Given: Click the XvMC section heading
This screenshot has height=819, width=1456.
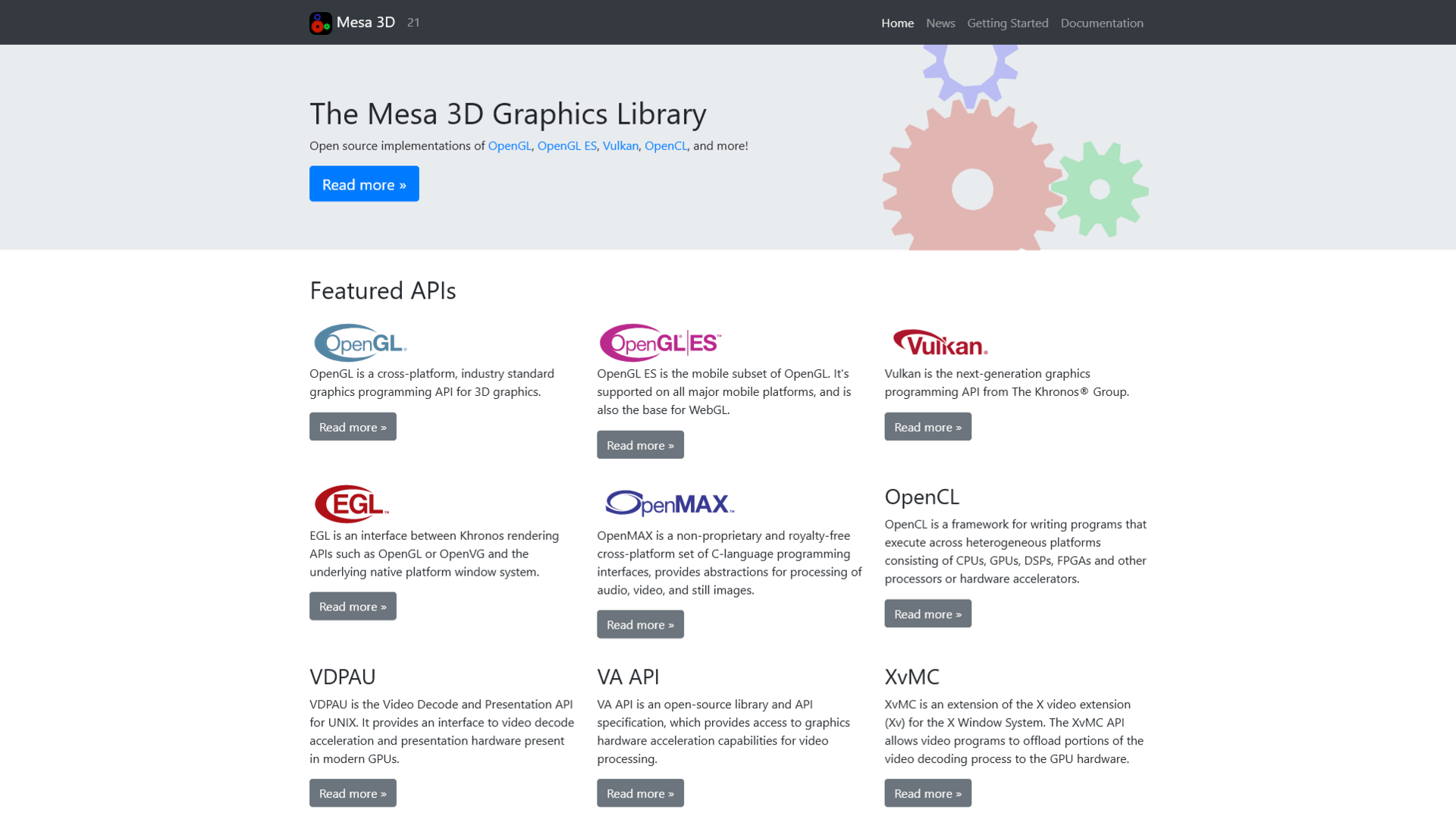Looking at the screenshot, I should pyautogui.click(x=912, y=676).
